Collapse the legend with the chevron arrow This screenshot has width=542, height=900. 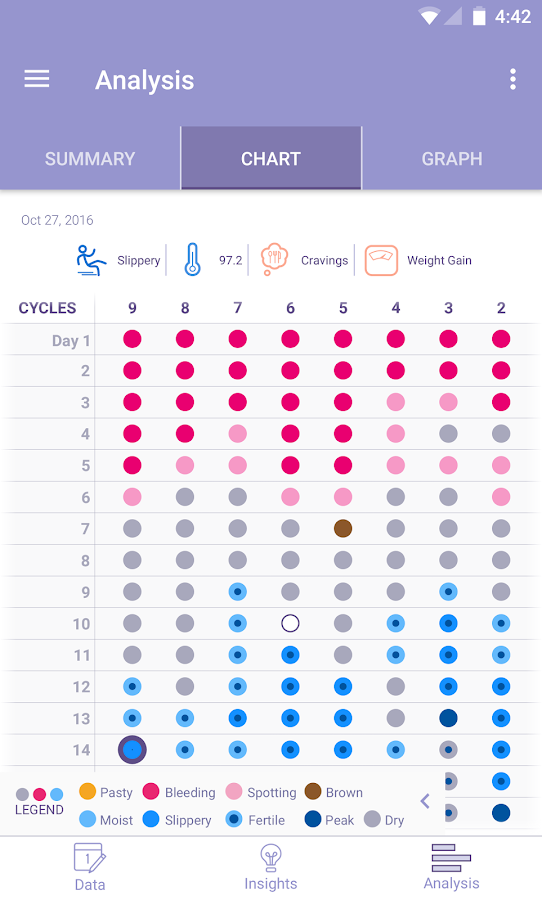(x=425, y=801)
